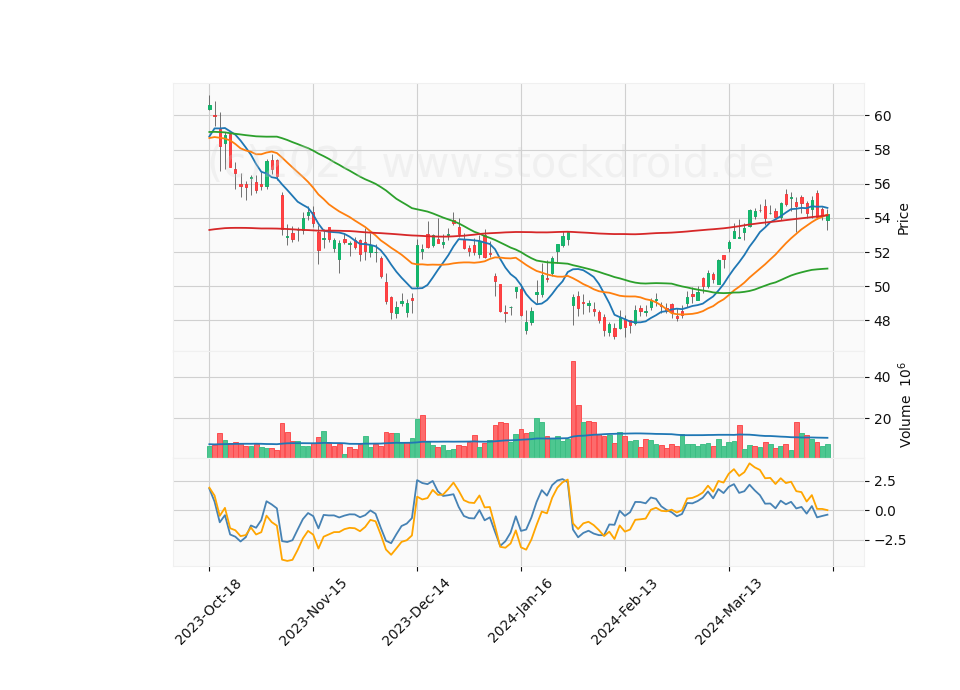Click the 2.5 oscillator axis value
Screen dimensions: 960x690
point(884,481)
